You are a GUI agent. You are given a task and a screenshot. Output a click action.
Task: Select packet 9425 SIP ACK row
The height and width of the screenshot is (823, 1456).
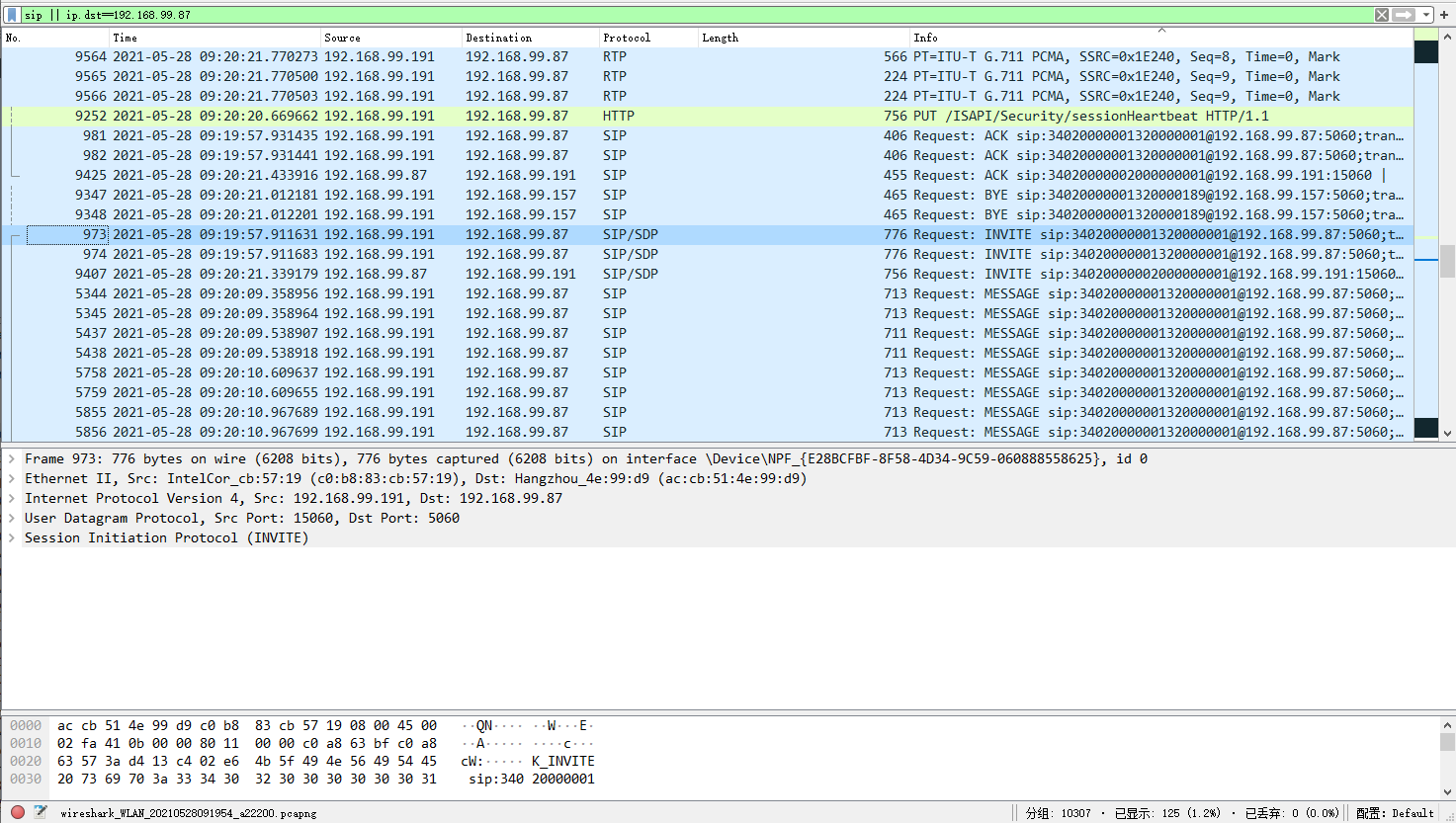708,175
